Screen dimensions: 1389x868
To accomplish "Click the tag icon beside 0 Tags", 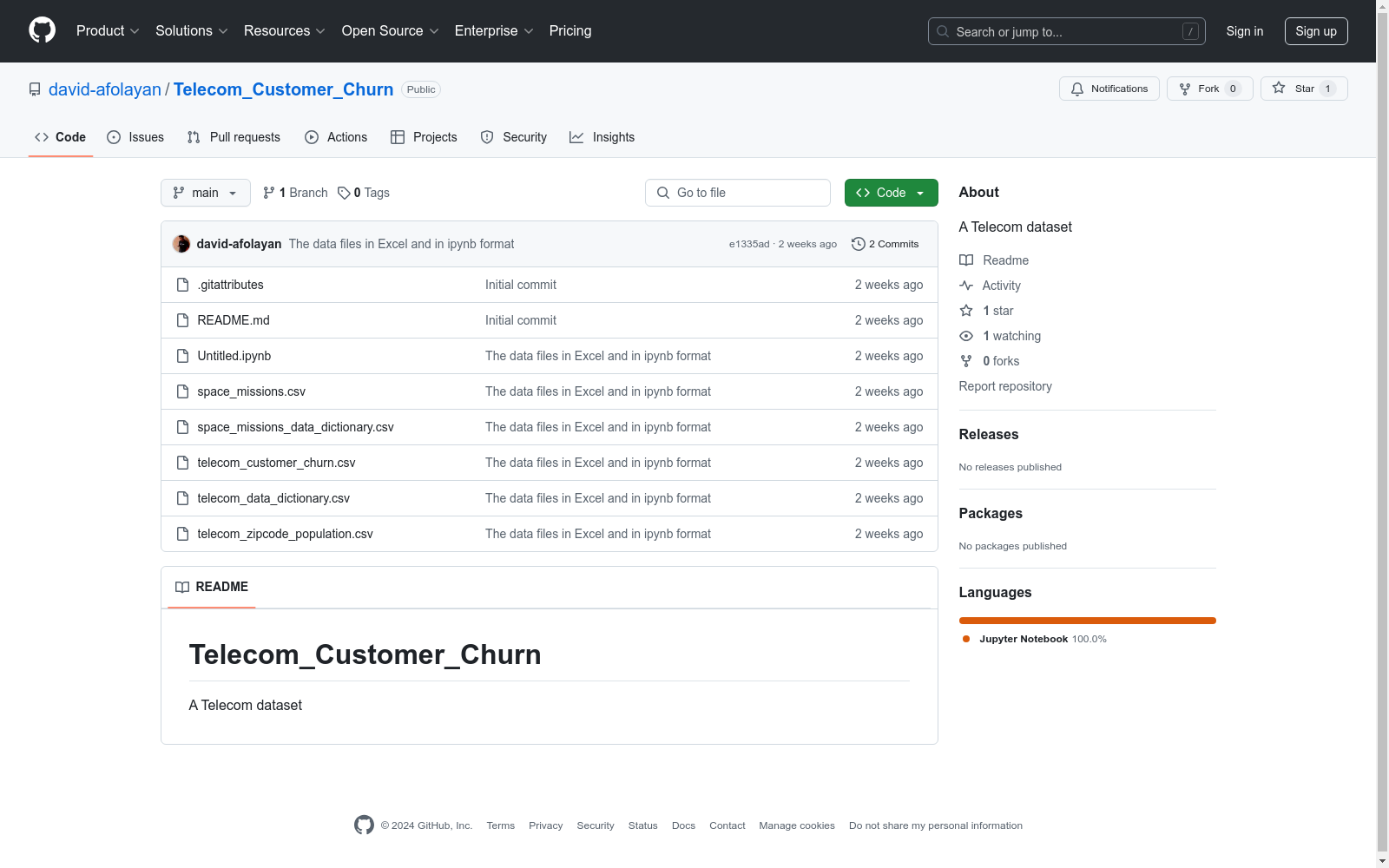I will pyautogui.click(x=344, y=193).
